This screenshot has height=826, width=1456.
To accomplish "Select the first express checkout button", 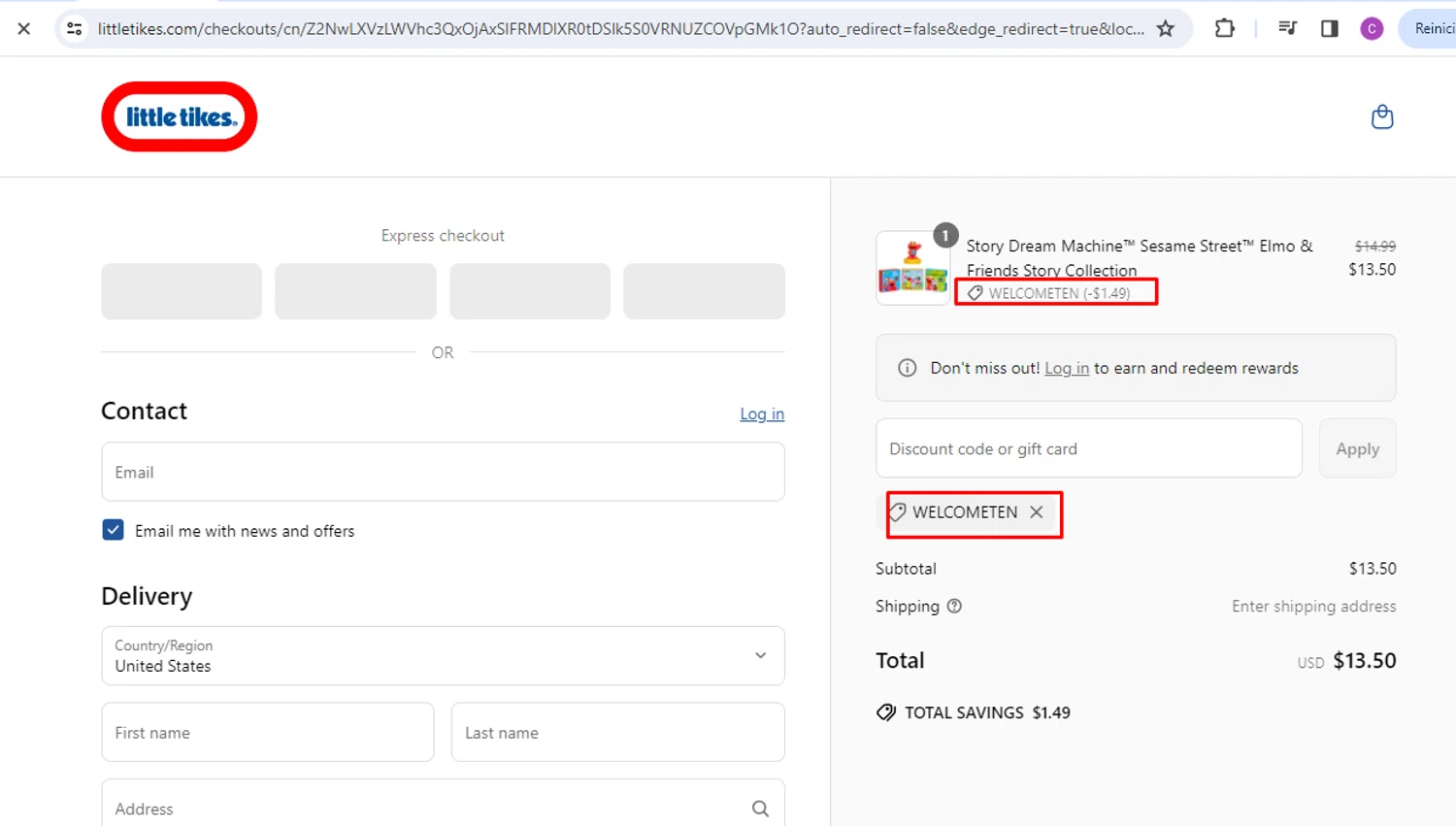I will click(x=182, y=291).
